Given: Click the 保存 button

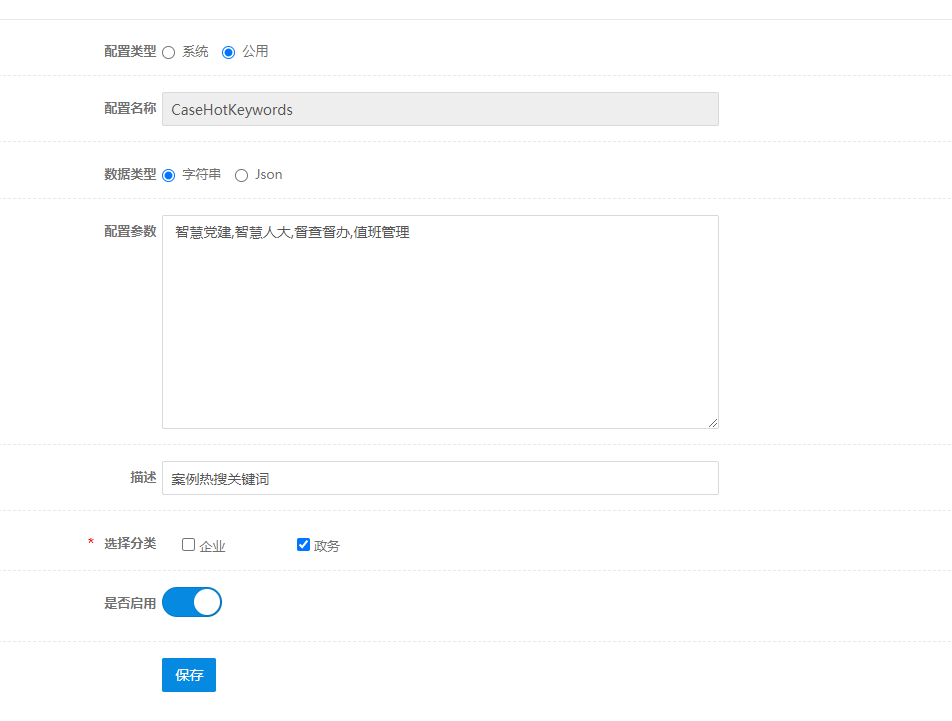Looking at the screenshot, I should pyautogui.click(x=189, y=675).
